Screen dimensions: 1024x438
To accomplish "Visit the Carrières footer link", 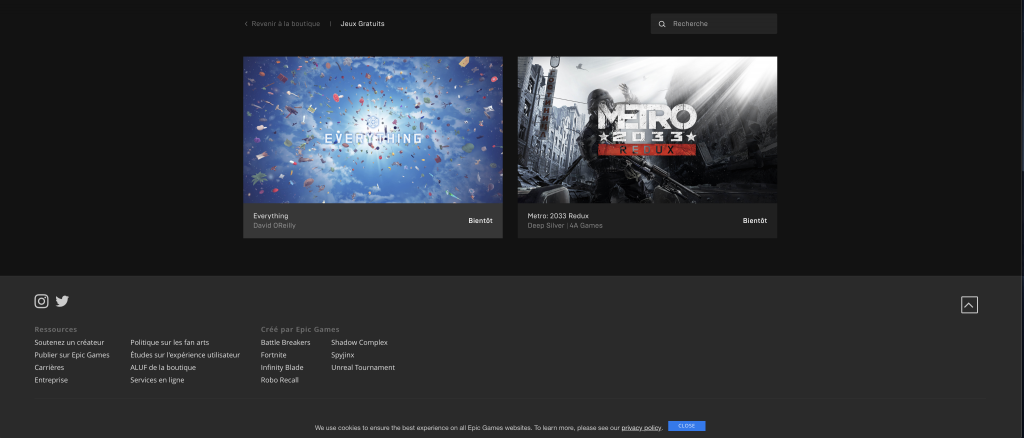I will [x=49, y=367].
